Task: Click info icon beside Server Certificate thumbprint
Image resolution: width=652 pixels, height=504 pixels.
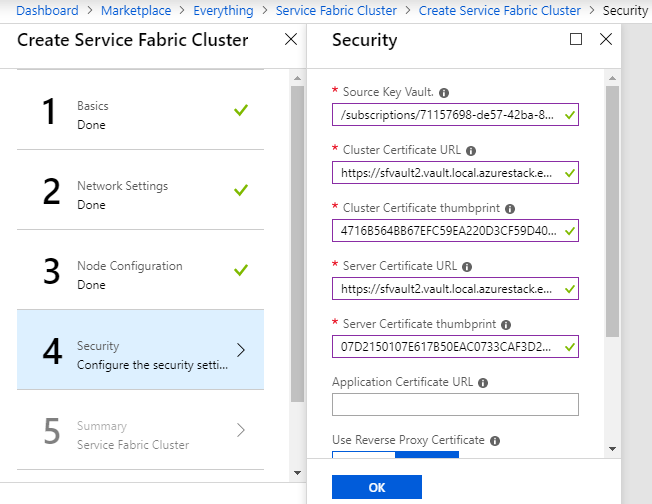Action: [x=506, y=325]
